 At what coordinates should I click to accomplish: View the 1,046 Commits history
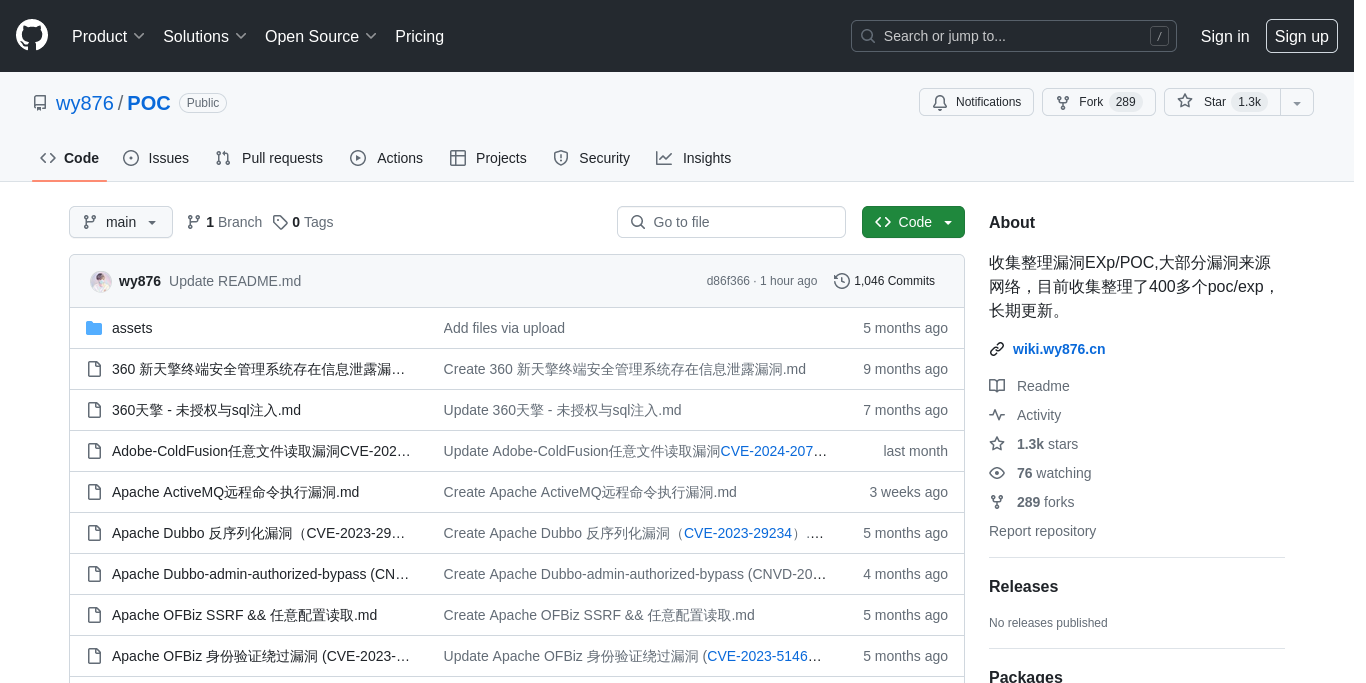point(884,281)
